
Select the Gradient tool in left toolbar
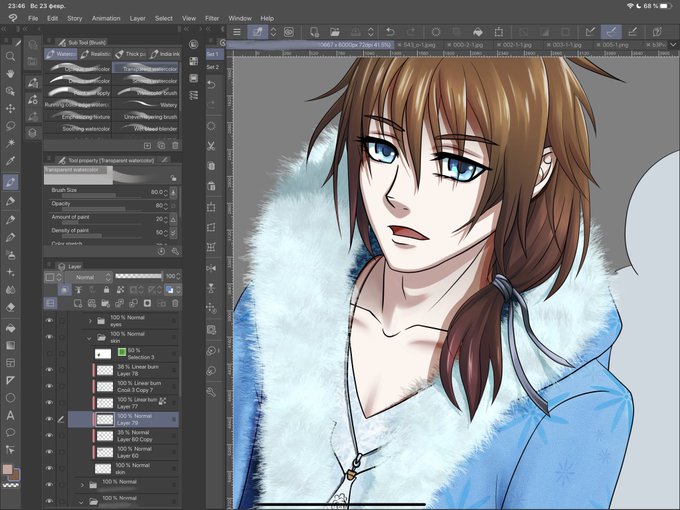[x=10, y=345]
